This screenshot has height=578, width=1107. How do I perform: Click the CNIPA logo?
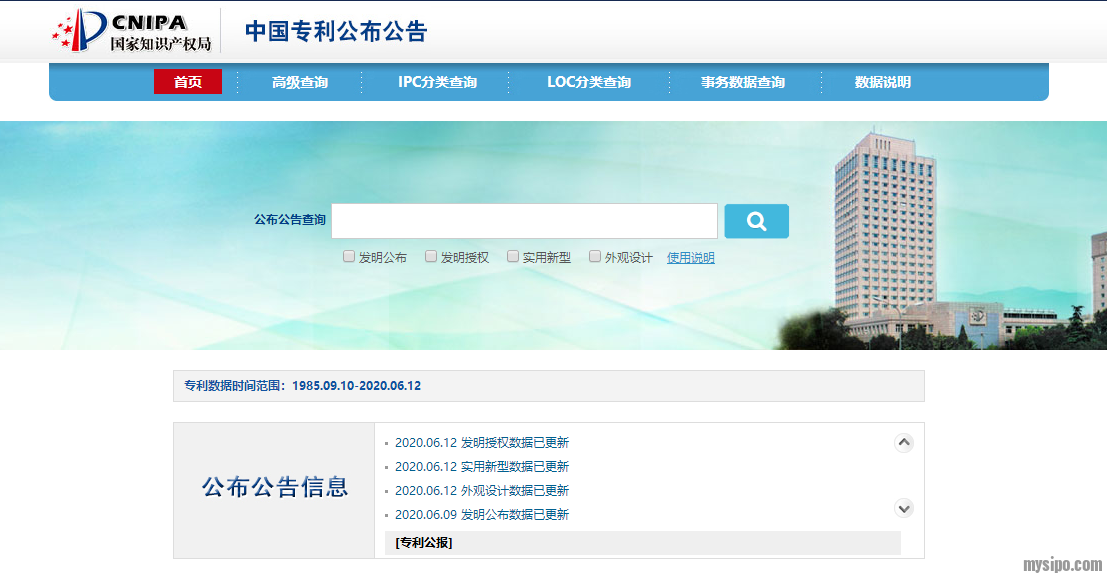(132, 31)
